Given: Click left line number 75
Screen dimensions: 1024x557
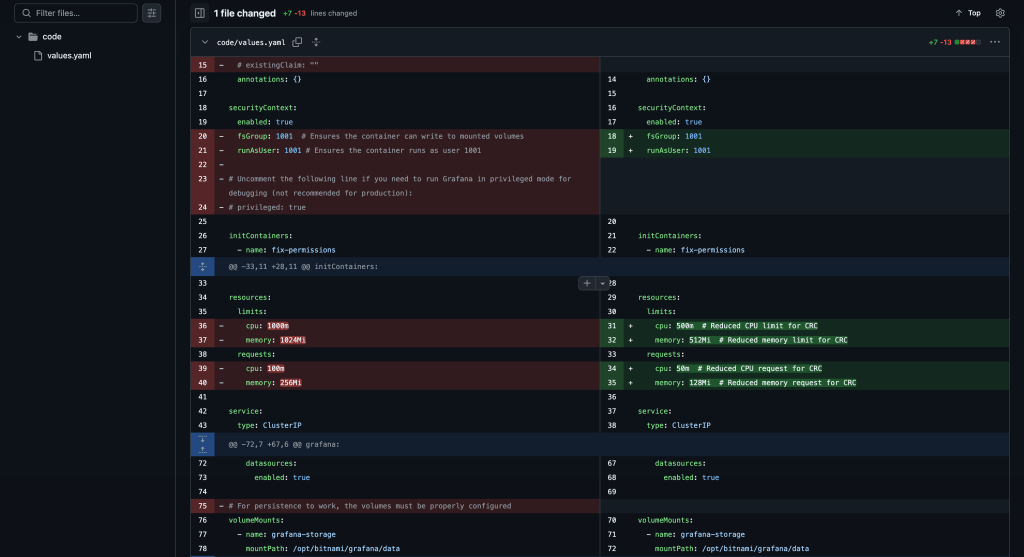Looking at the screenshot, I should (x=202, y=506).
